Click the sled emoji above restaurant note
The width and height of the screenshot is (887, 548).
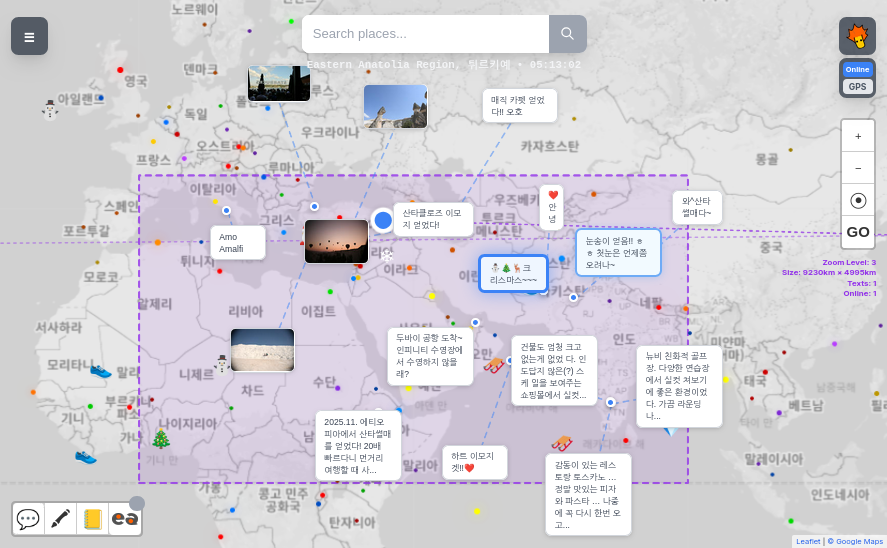562,443
